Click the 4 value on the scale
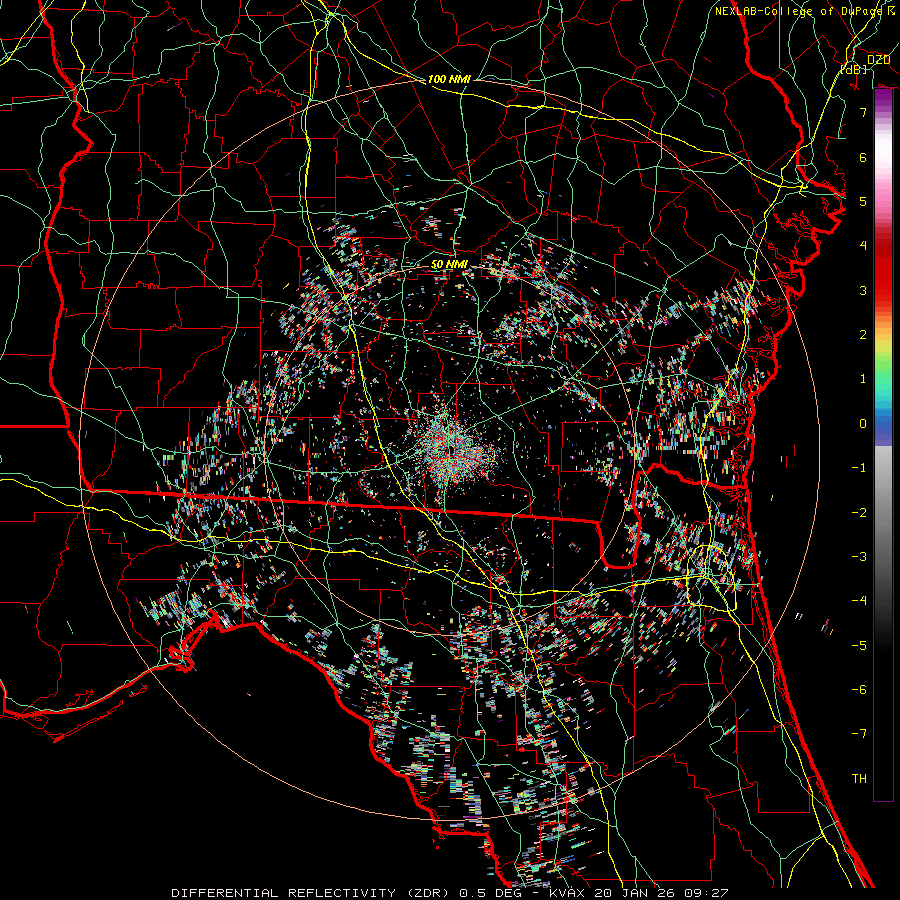 click(x=863, y=246)
